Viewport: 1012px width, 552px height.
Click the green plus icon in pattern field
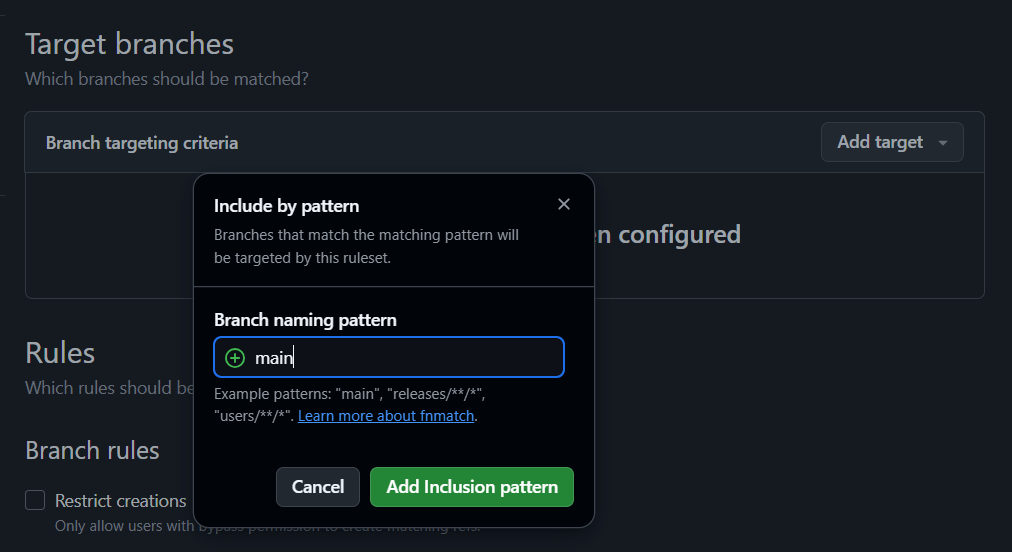tap(235, 358)
